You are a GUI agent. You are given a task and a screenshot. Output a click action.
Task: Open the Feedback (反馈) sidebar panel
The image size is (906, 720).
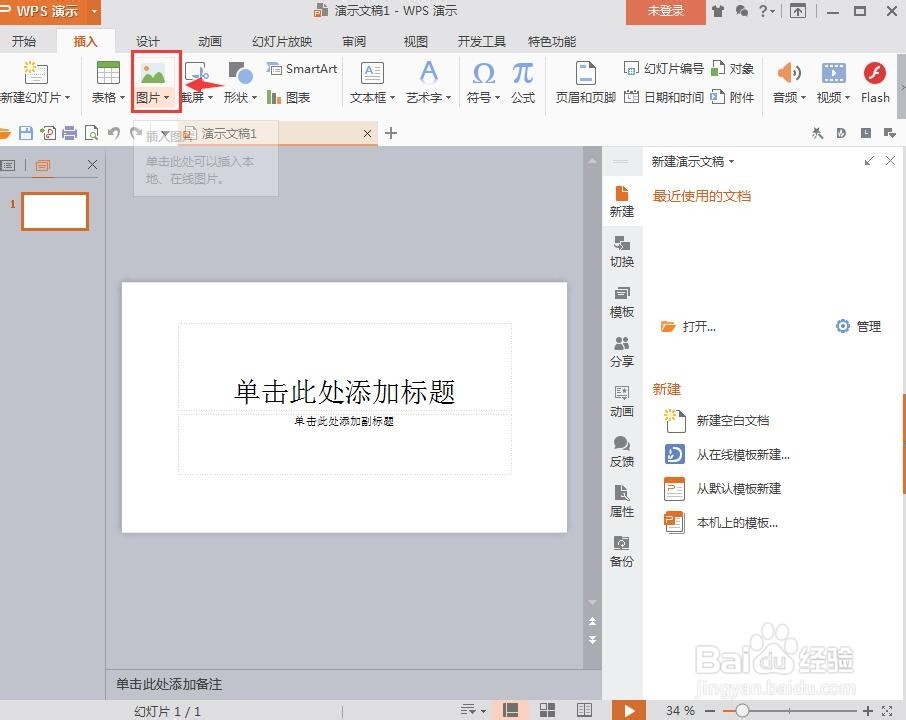point(622,451)
